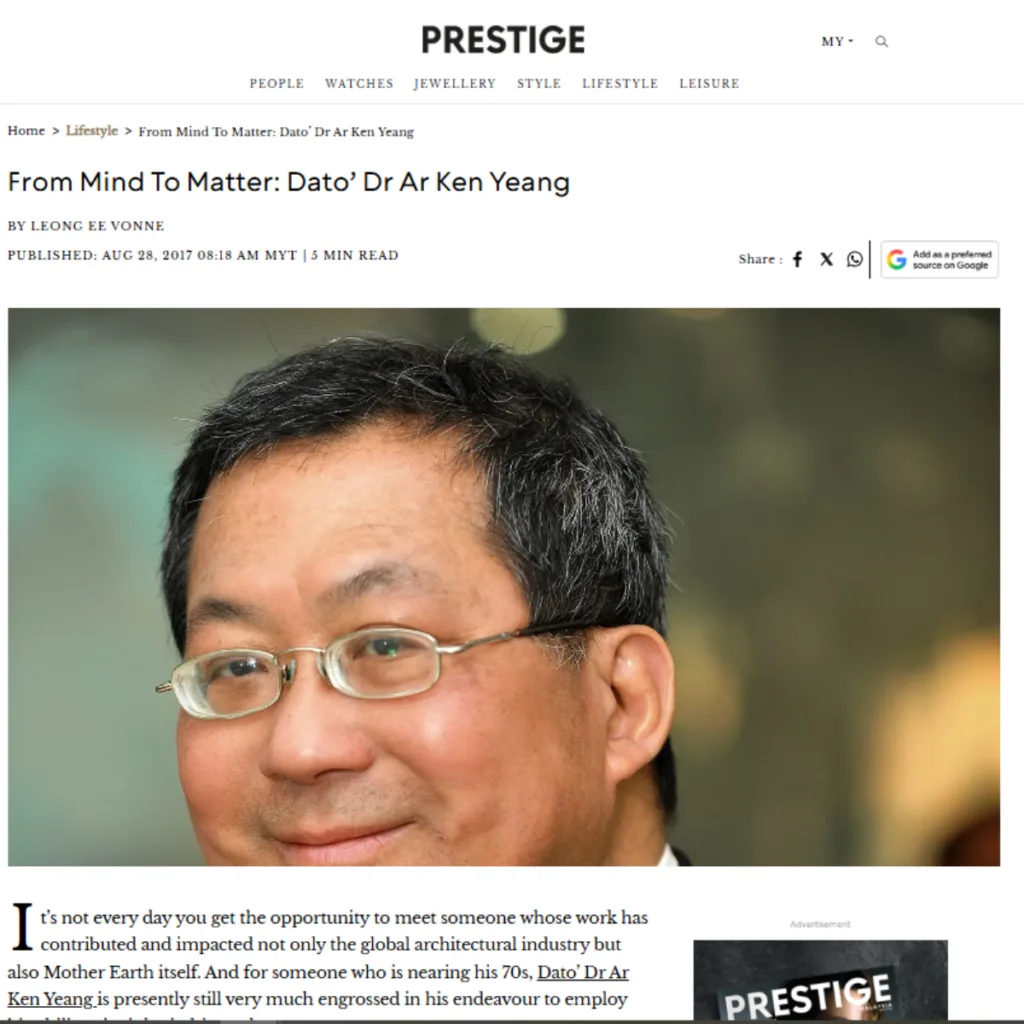
Task: Share via WhatsApp icon
Action: [x=854, y=259]
